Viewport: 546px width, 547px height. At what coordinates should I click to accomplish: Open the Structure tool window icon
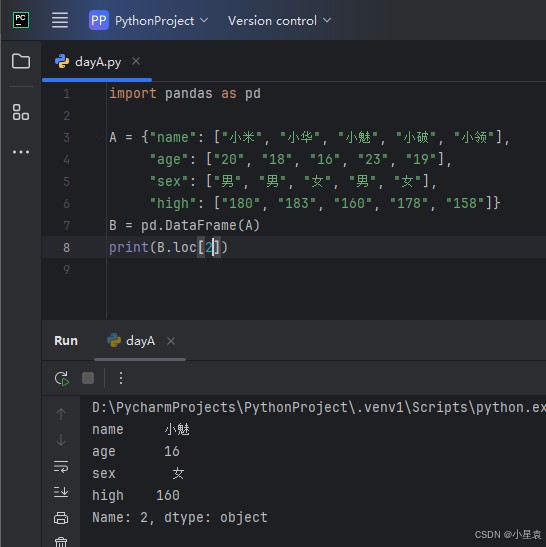21,112
